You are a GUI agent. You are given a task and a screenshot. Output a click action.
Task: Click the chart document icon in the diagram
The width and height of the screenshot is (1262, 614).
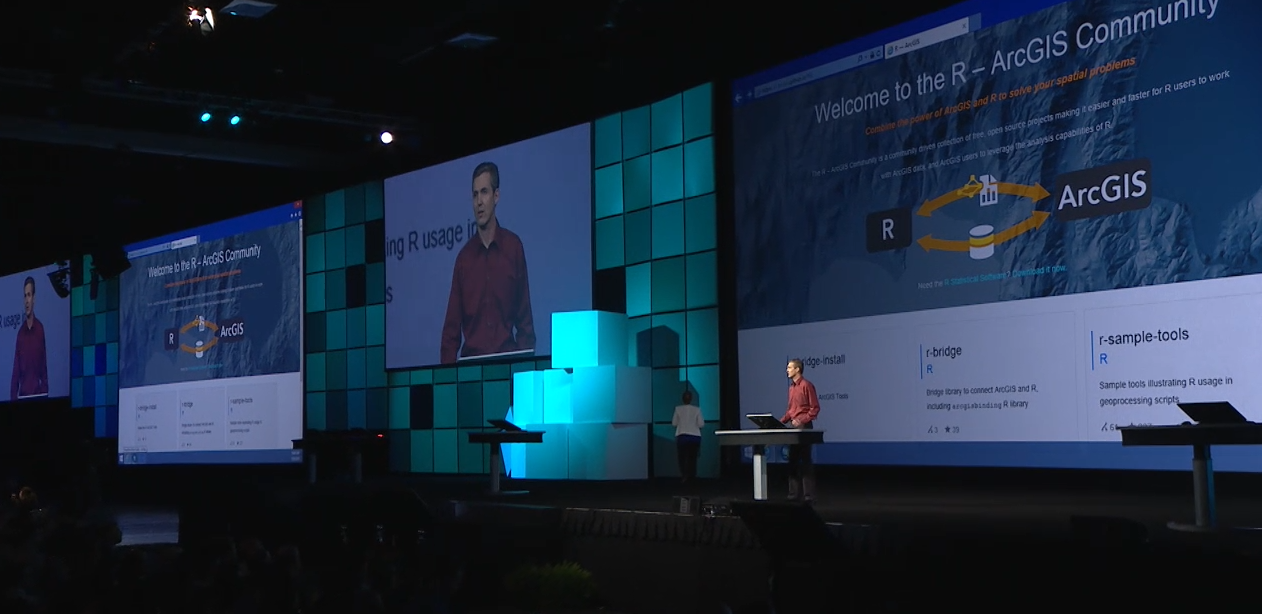(988, 190)
